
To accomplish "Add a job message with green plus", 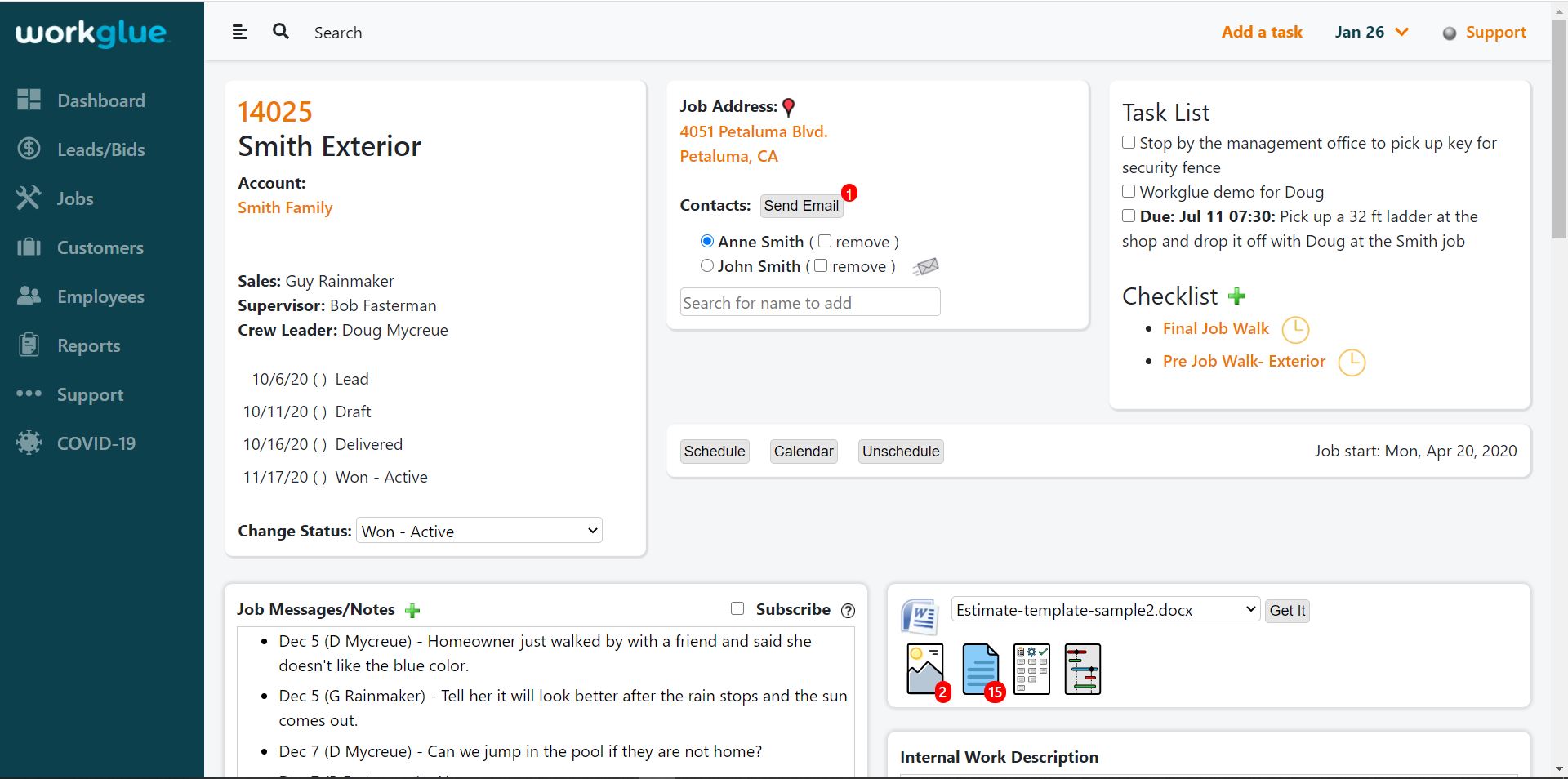I will (x=412, y=611).
